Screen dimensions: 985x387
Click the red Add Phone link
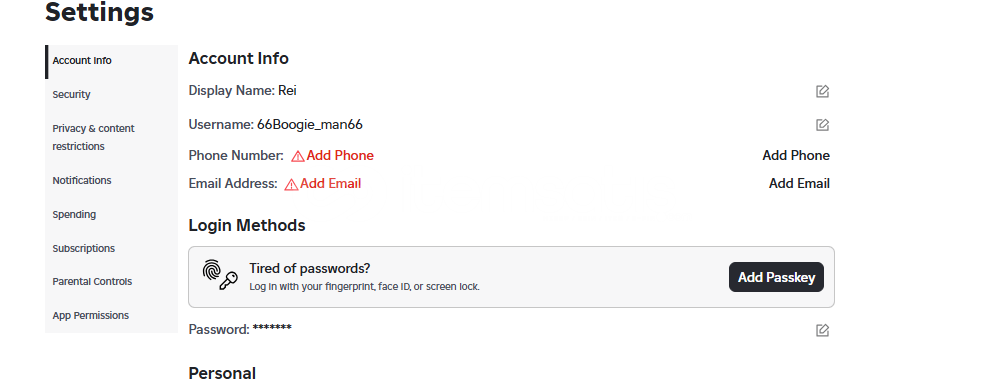(x=340, y=155)
